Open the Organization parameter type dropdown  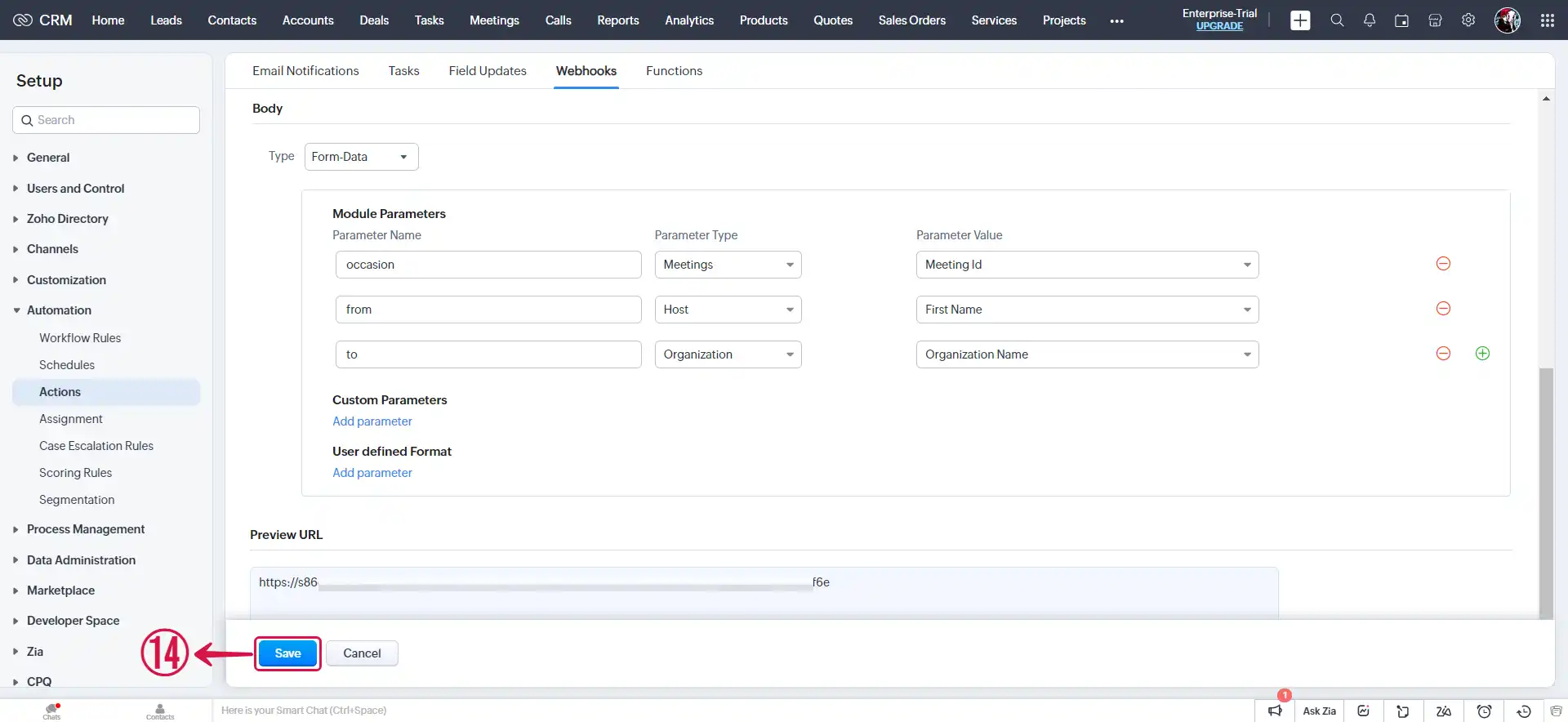pyautogui.click(x=728, y=354)
